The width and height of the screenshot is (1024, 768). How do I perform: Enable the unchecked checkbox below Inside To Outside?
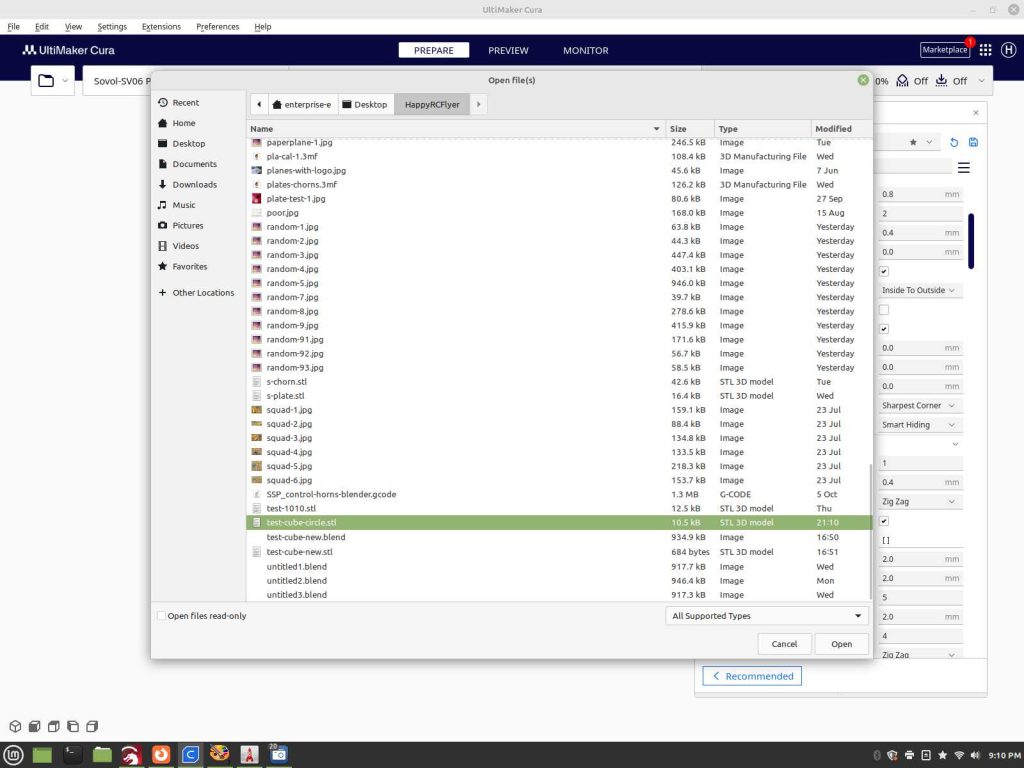pos(884,310)
